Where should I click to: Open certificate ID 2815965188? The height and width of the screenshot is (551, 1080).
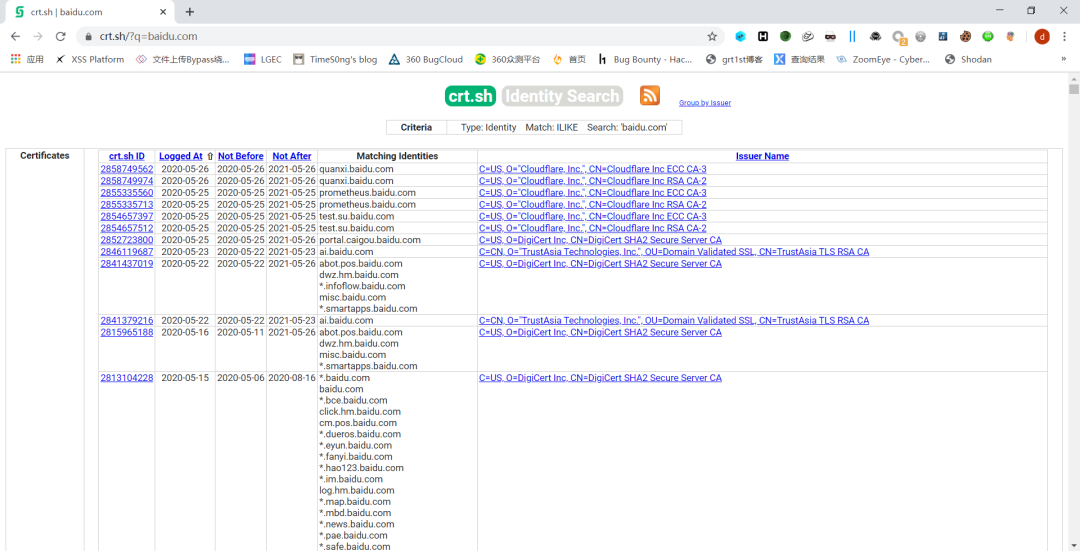(x=127, y=332)
